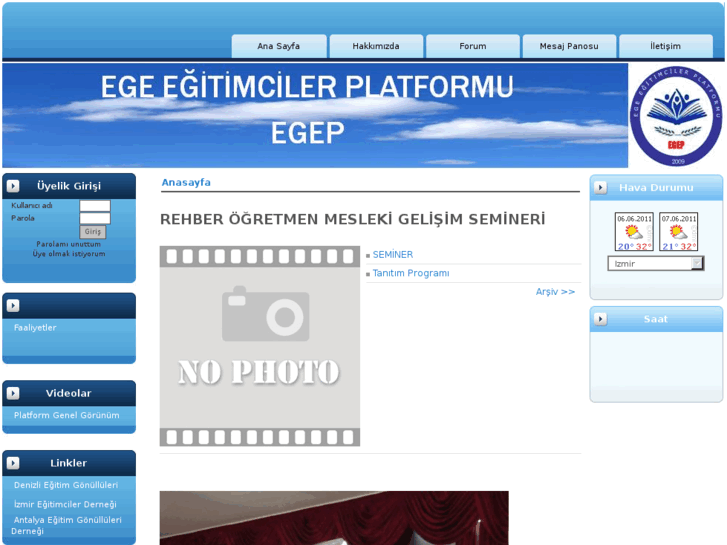The width and height of the screenshot is (727, 545).
Task: Open the Ana Sayfa tab
Action: coord(279,46)
